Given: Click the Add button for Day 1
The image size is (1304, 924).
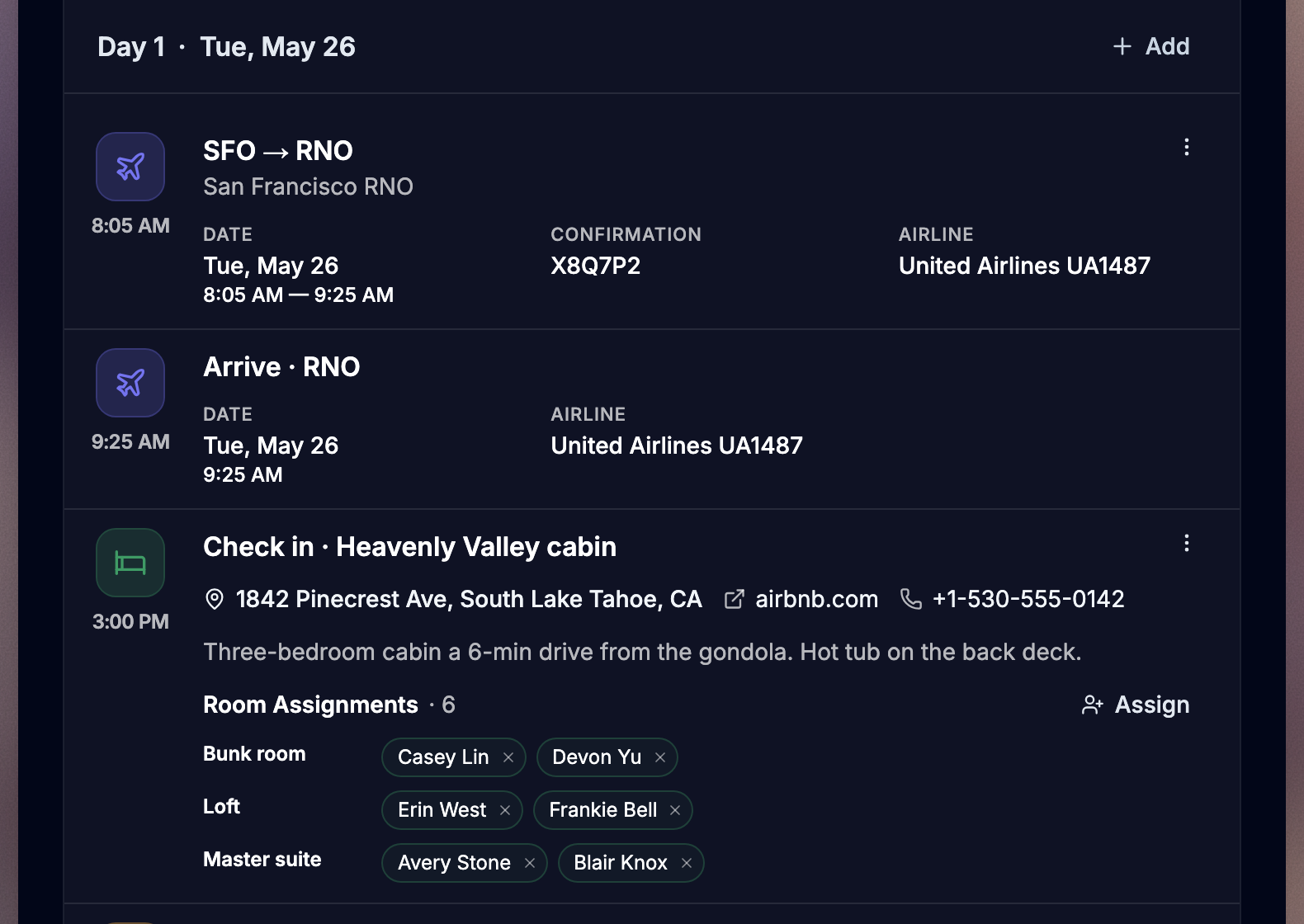Looking at the screenshot, I should click(1150, 46).
